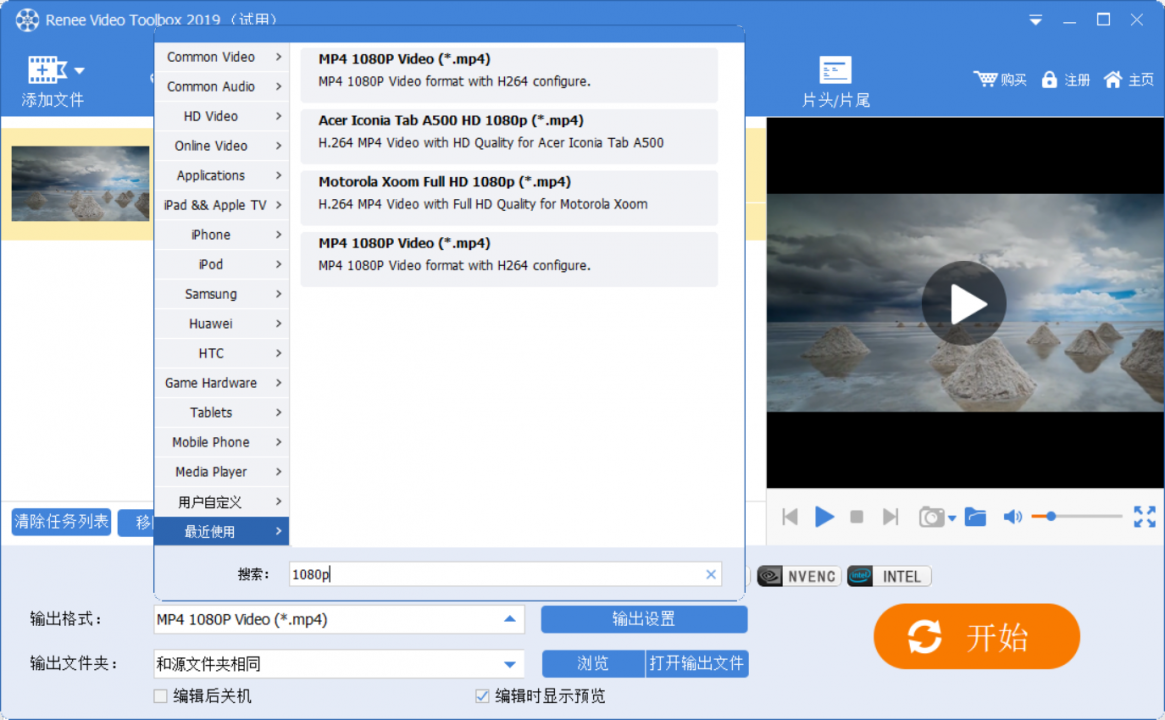Clear the search box with X
1165x720 pixels.
click(711, 574)
